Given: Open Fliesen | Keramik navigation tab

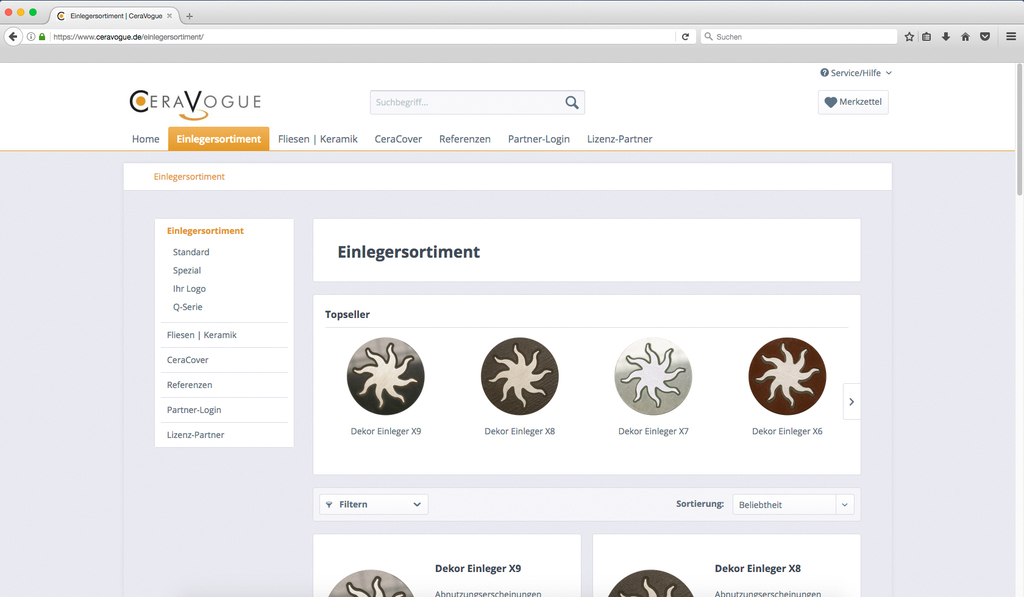Looking at the screenshot, I should [317, 139].
